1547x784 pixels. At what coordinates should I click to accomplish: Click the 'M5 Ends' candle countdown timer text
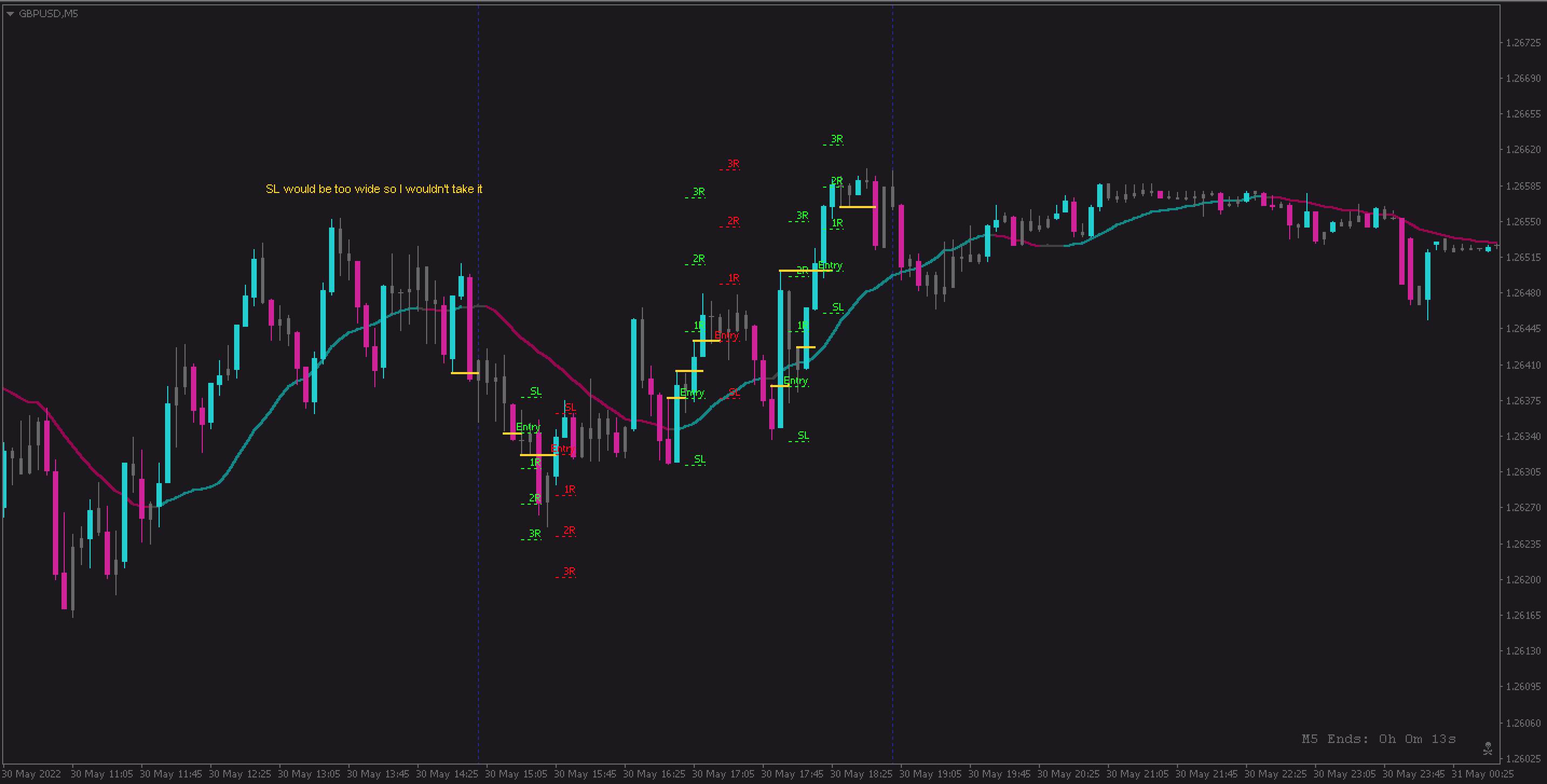1378,739
